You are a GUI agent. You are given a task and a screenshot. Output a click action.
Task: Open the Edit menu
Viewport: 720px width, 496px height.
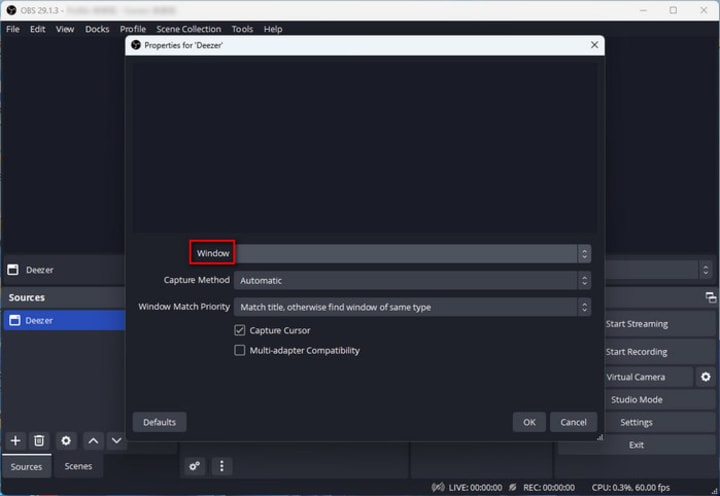click(38, 29)
